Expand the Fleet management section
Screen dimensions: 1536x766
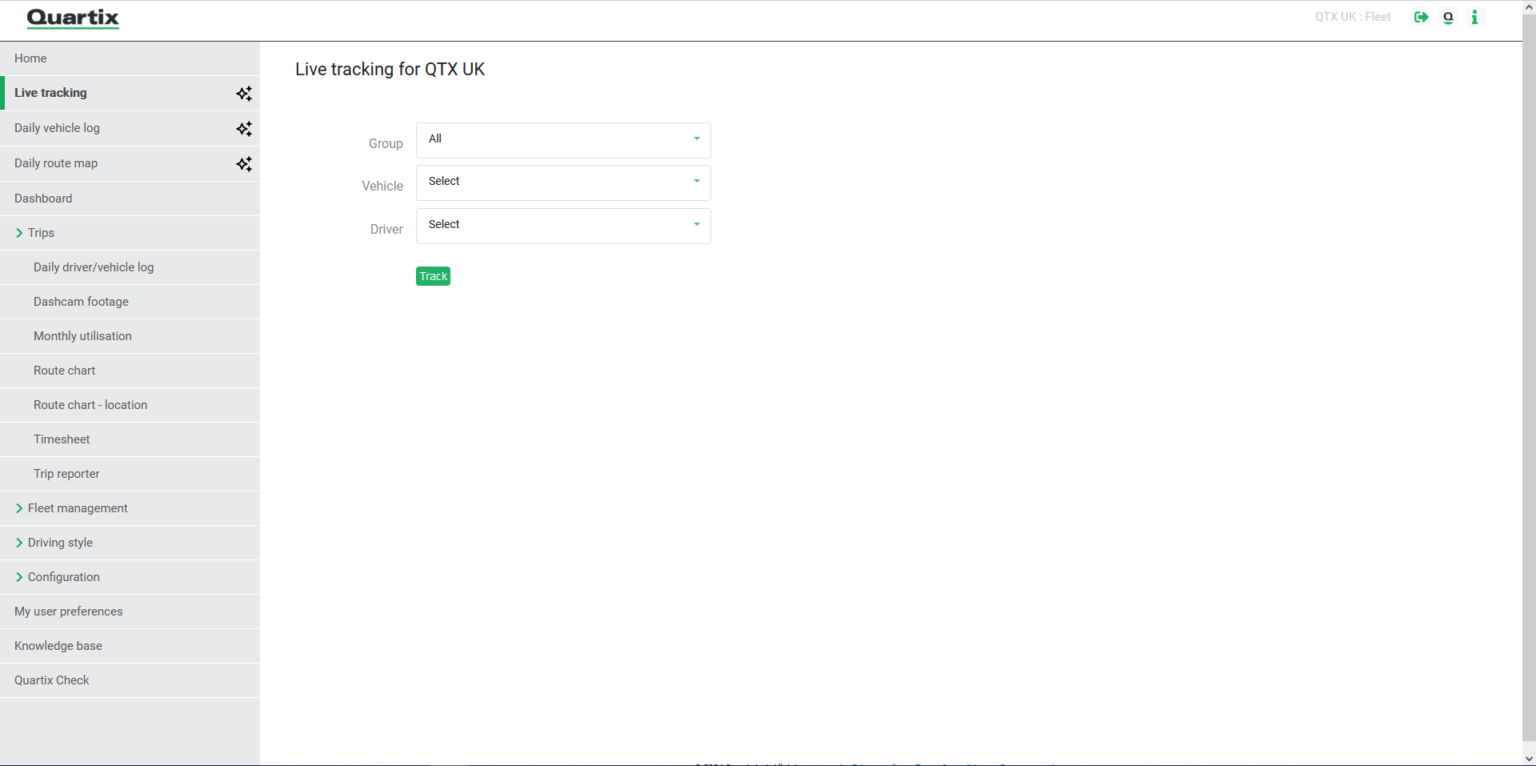click(19, 509)
